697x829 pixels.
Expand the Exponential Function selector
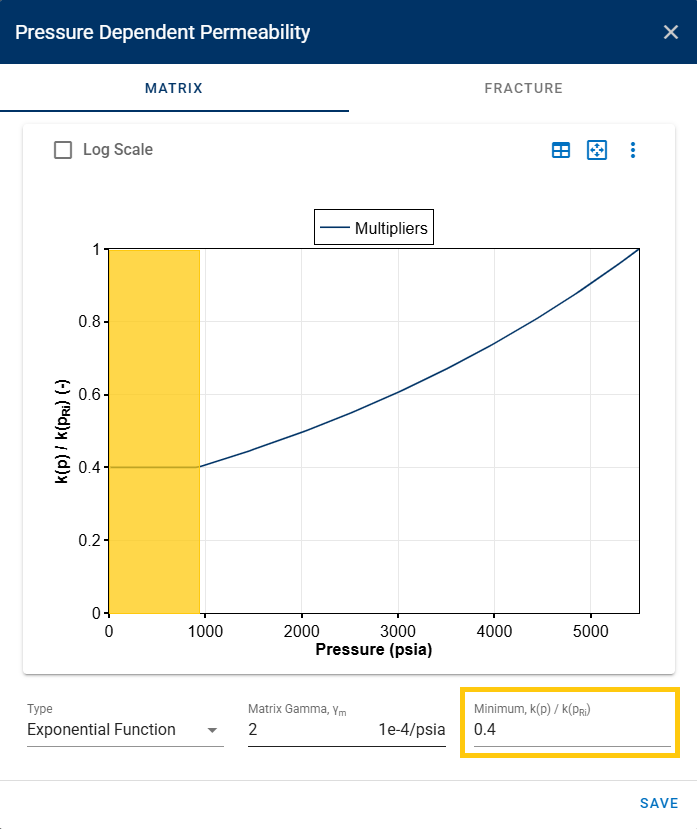click(x=124, y=730)
